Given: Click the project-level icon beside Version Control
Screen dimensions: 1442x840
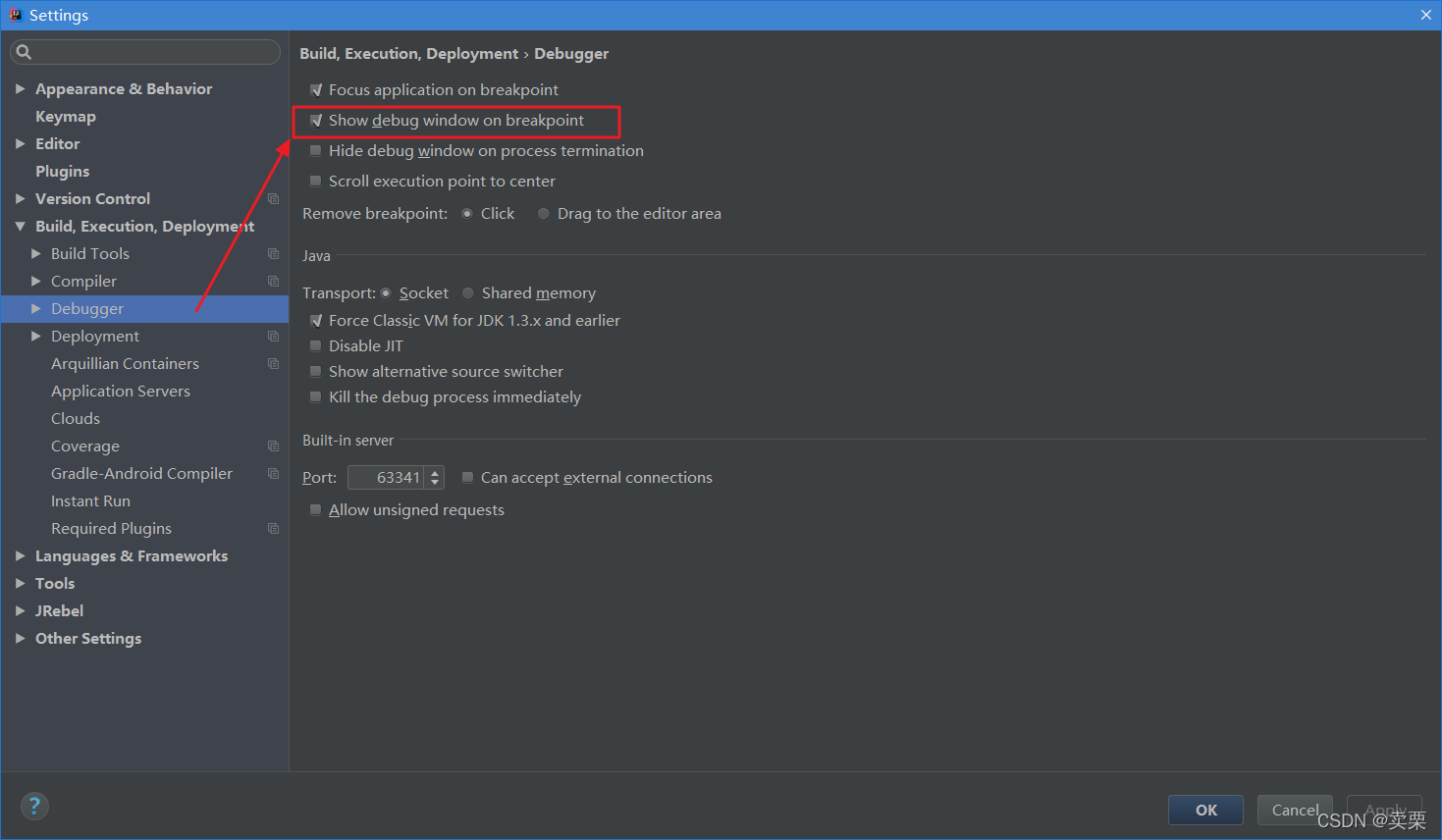Looking at the screenshot, I should [274, 199].
